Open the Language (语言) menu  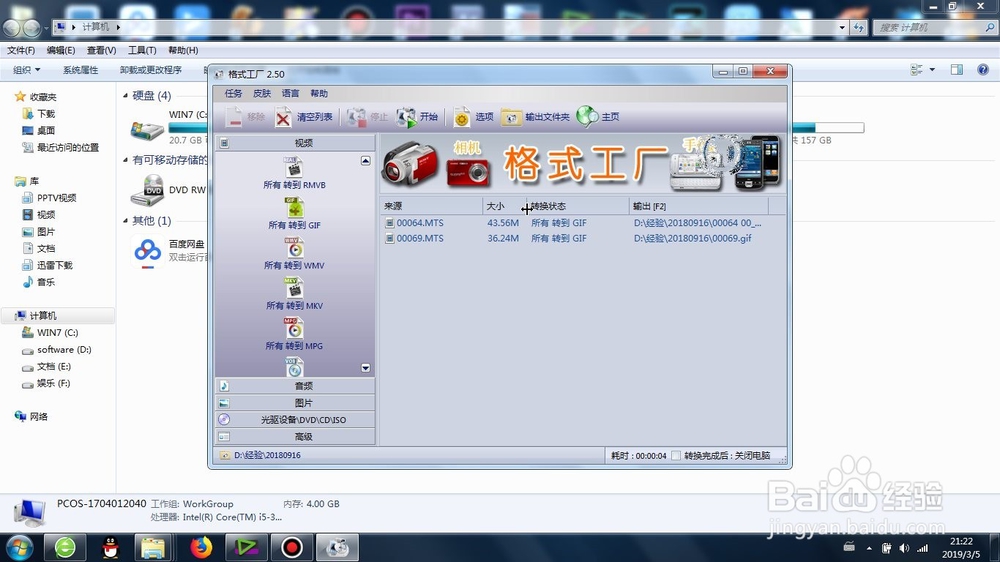[290, 94]
